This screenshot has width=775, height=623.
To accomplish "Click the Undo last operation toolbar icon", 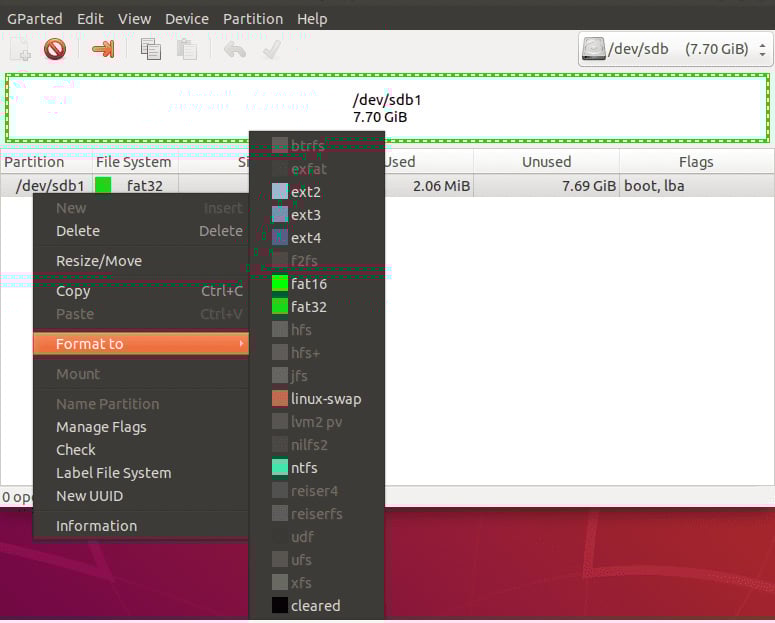I will [x=235, y=49].
